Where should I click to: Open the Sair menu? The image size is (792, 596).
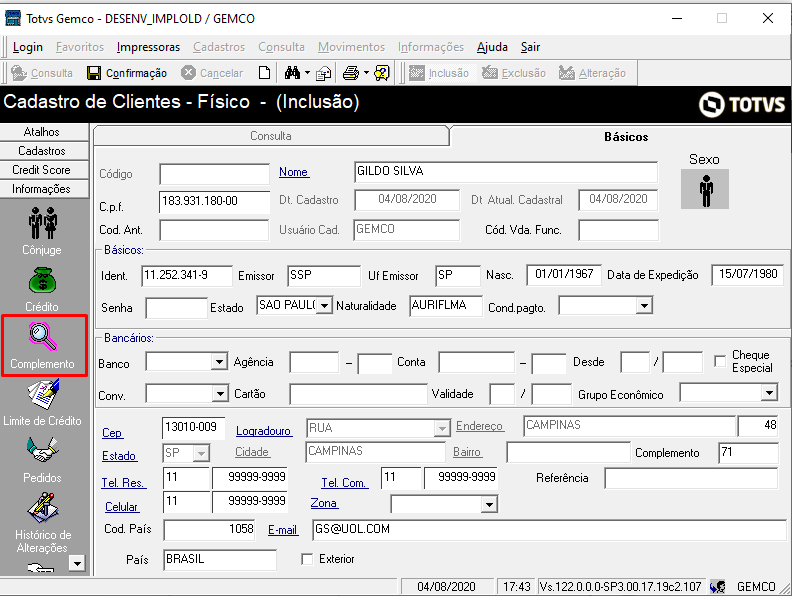(x=530, y=47)
